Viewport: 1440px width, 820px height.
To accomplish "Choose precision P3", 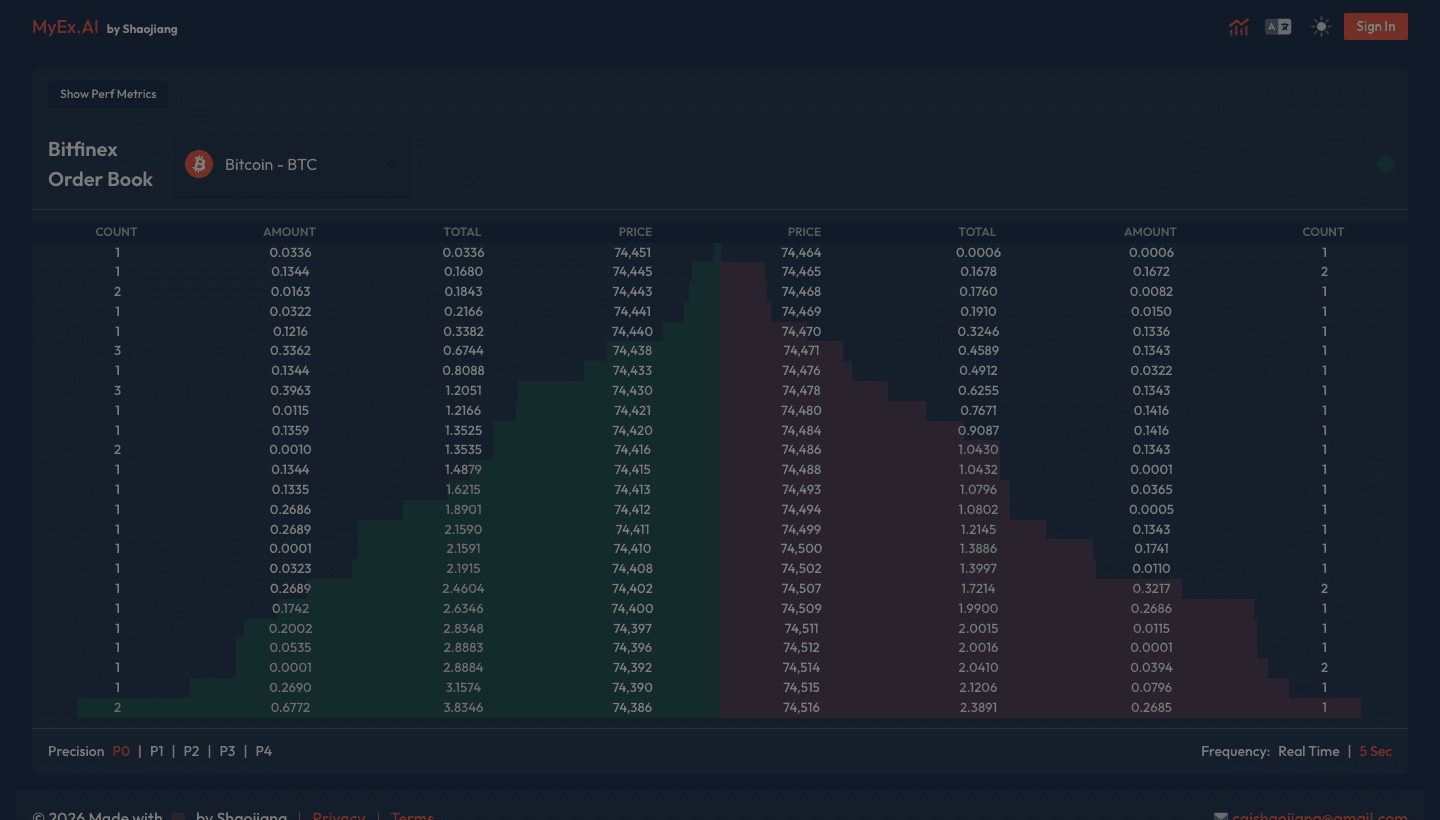I will point(227,751).
